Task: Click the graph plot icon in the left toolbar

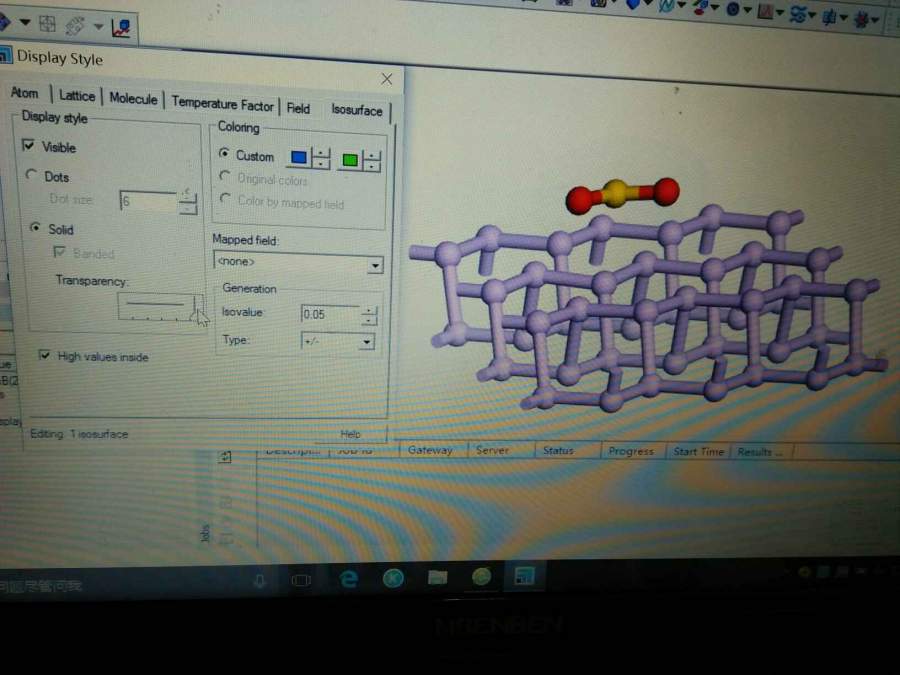Action: (x=121, y=28)
